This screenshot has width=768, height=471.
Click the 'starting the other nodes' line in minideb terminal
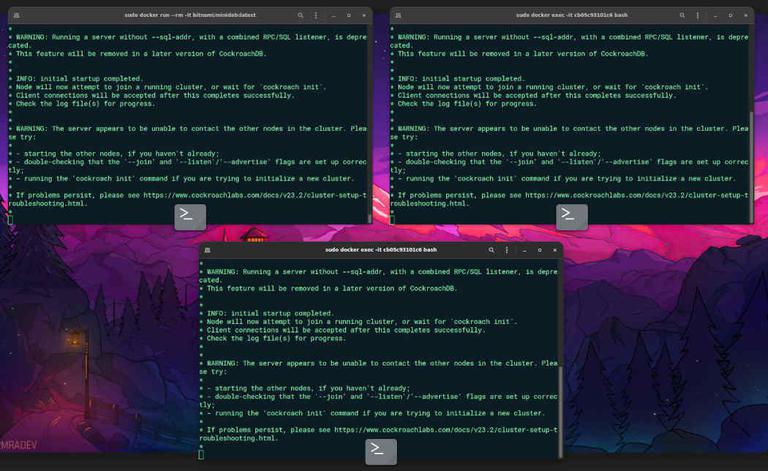[118, 154]
